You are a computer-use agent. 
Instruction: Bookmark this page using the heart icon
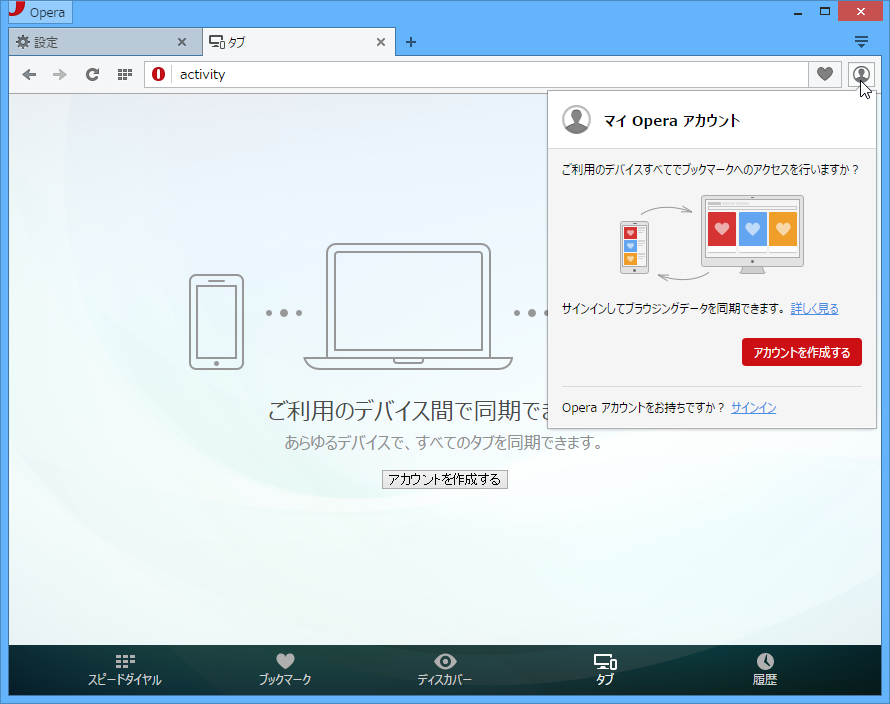[825, 74]
